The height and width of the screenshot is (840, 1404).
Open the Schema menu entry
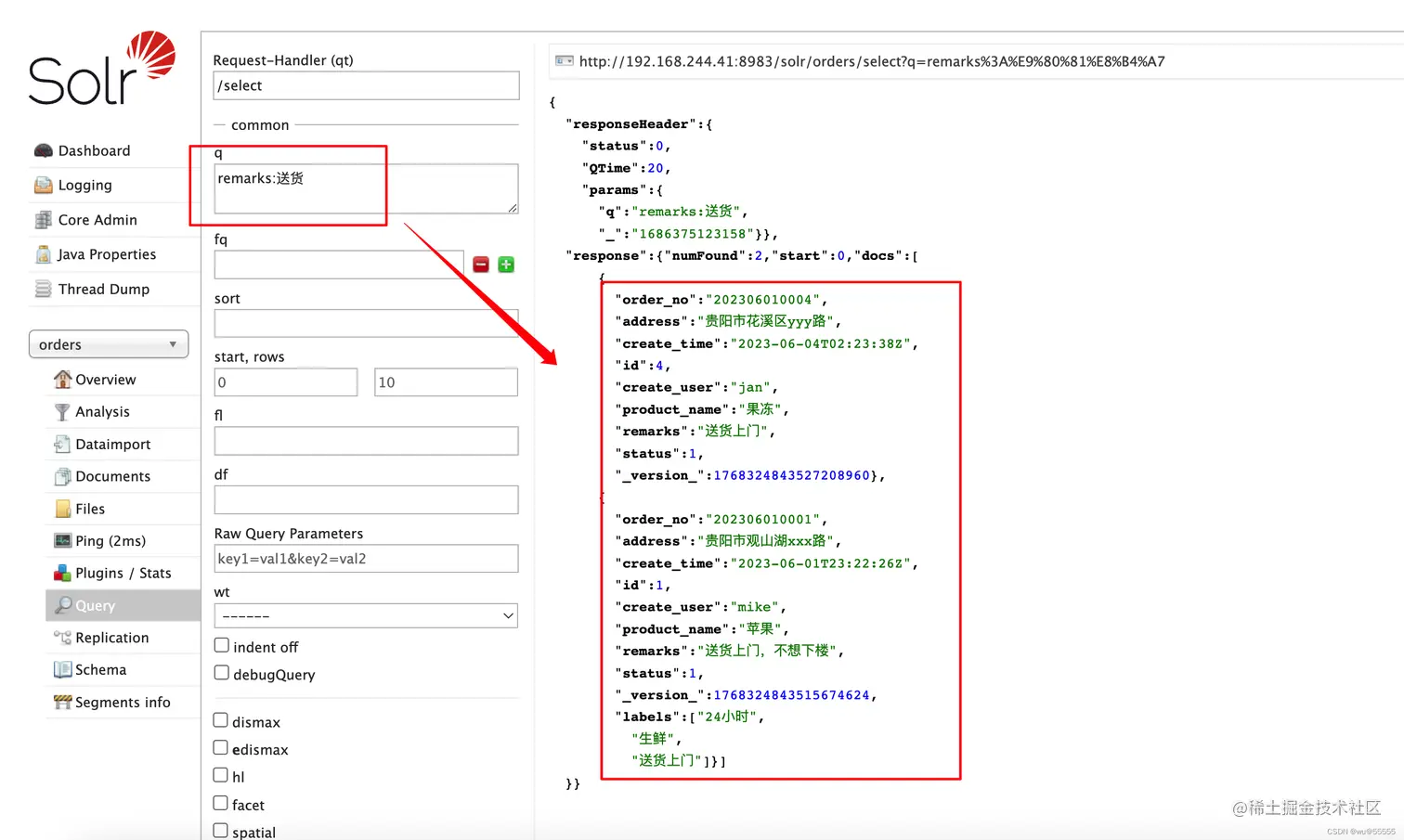point(101,669)
